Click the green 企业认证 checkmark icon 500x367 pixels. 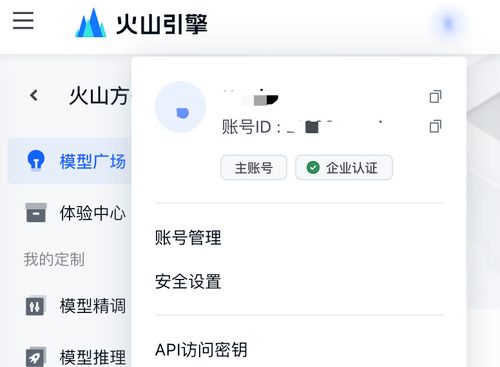[313, 167]
